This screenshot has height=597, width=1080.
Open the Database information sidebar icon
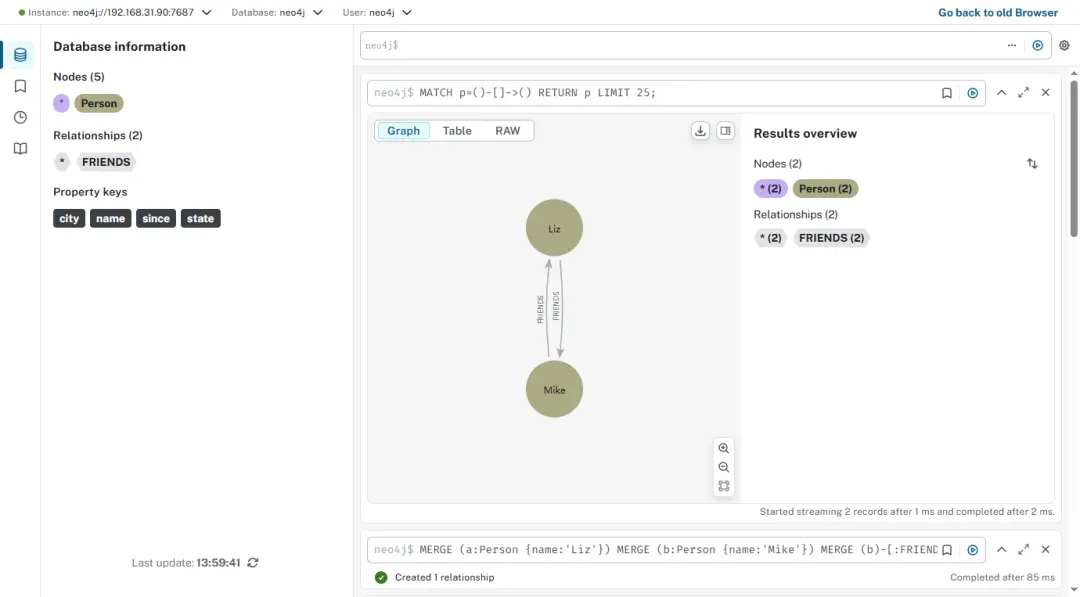pyautogui.click(x=20, y=55)
